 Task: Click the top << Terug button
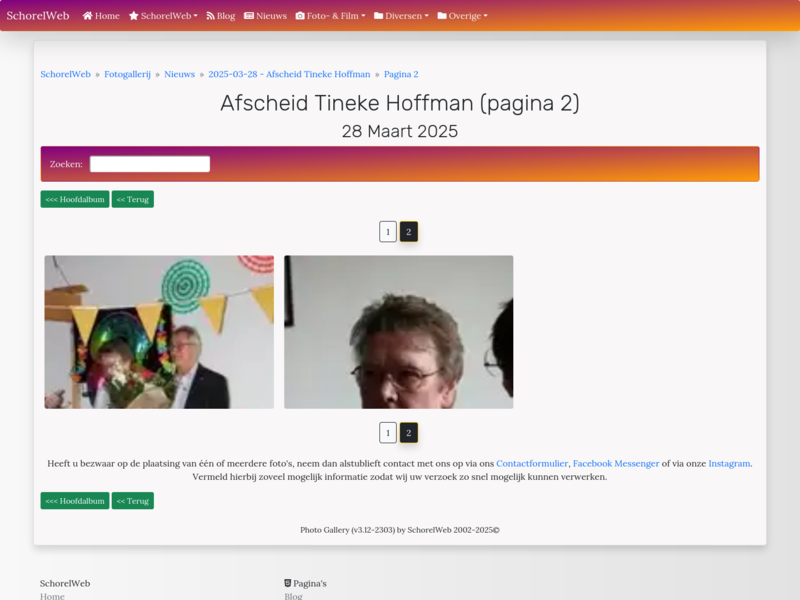[x=133, y=199]
